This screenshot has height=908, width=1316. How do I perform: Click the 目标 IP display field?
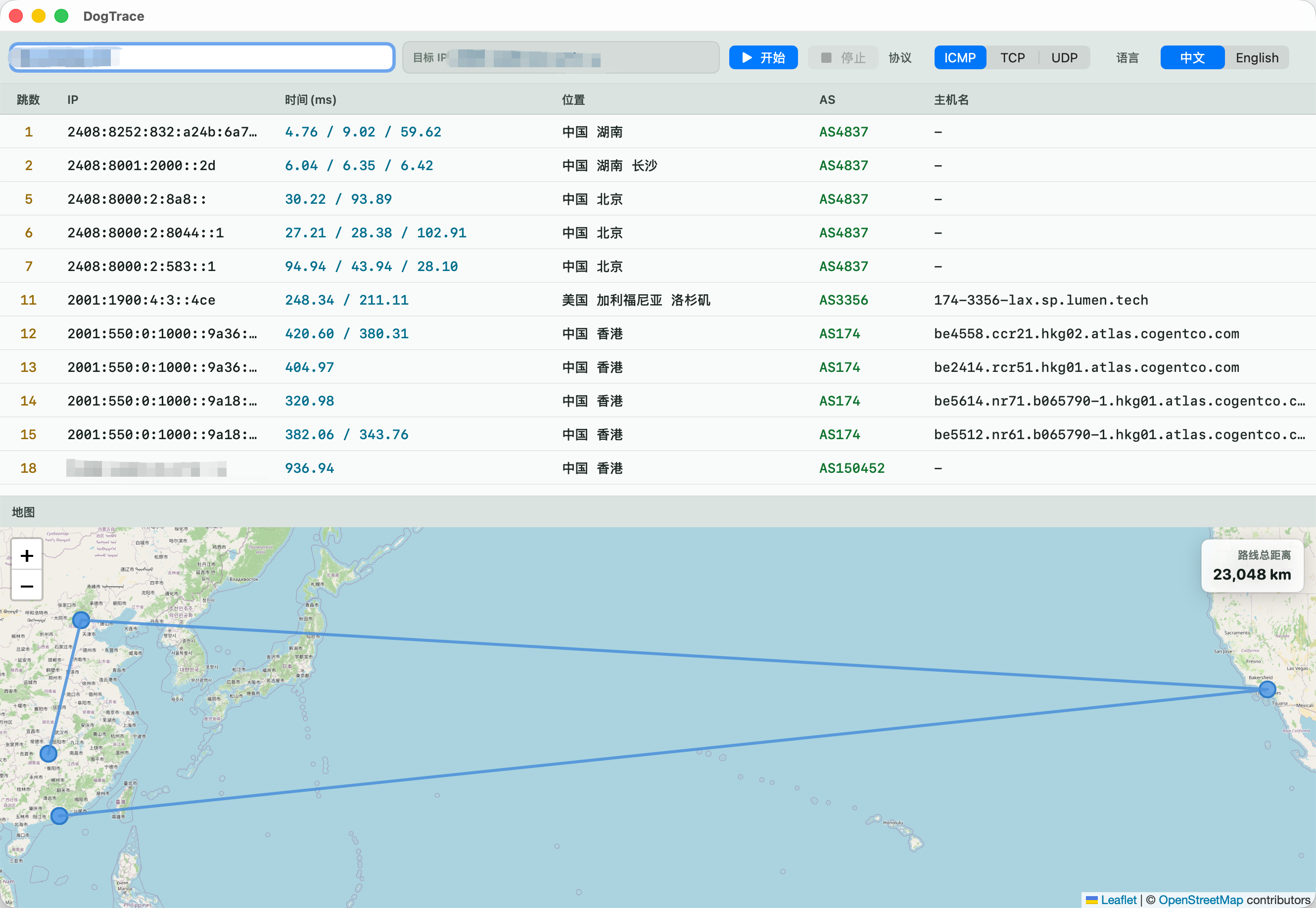561,57
